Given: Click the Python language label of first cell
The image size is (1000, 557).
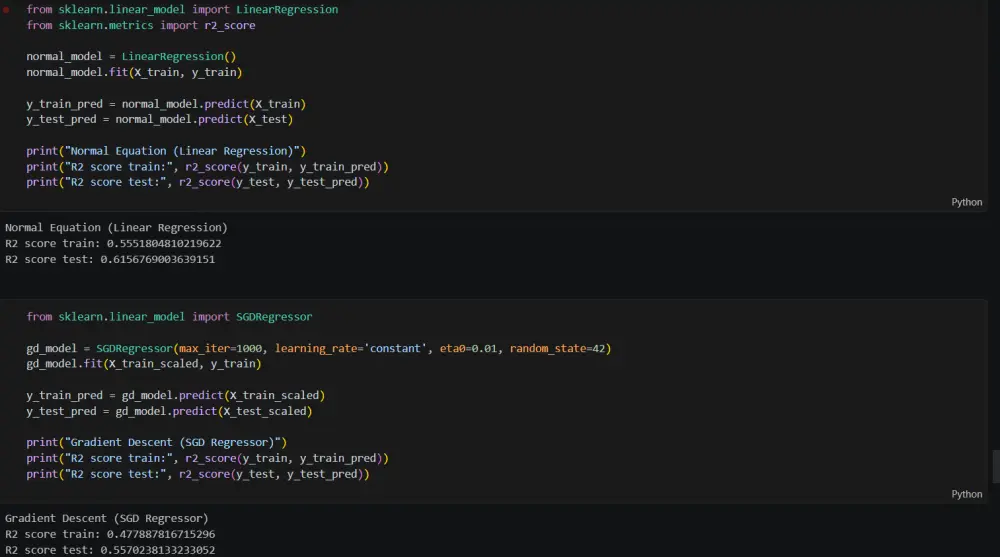Looking at the screenshot, I should coord(966,202).
